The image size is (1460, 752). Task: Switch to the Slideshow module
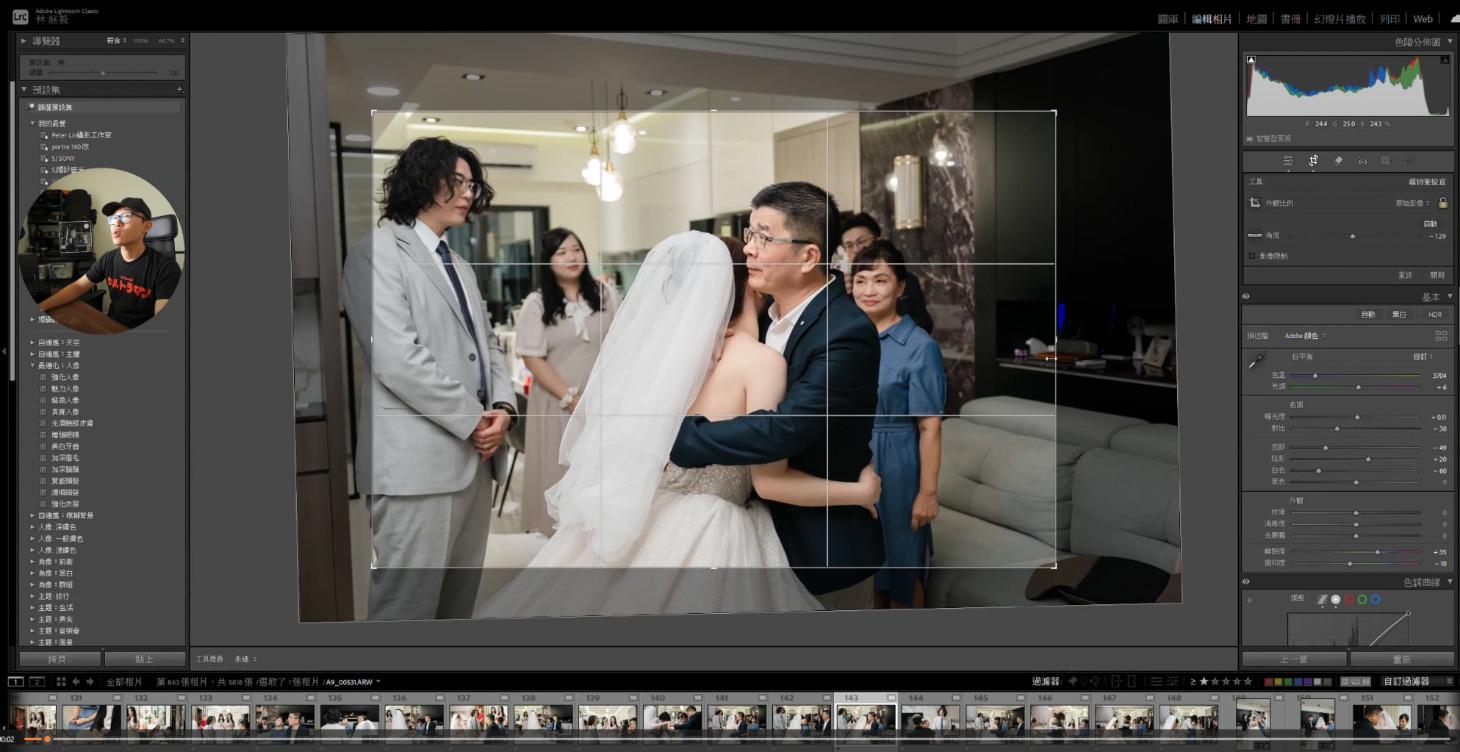click(1340, 19)
